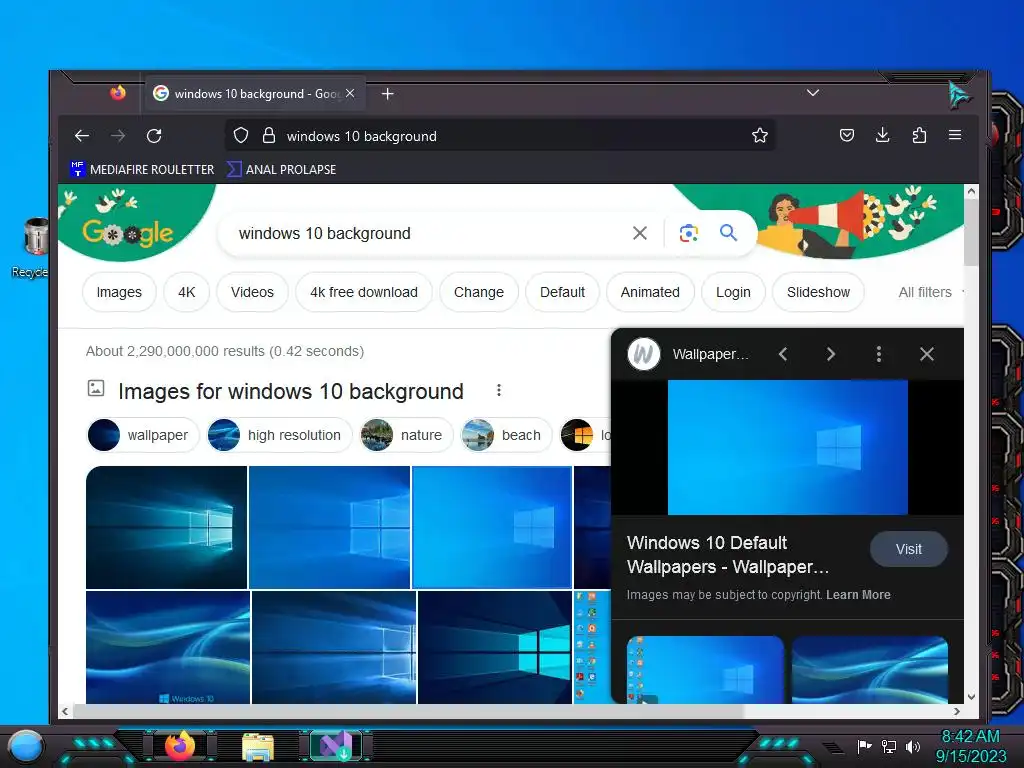The image size is (1024, 768).
Task: Open the wavy blue related image in panel
Action: (x=869, y=669)
